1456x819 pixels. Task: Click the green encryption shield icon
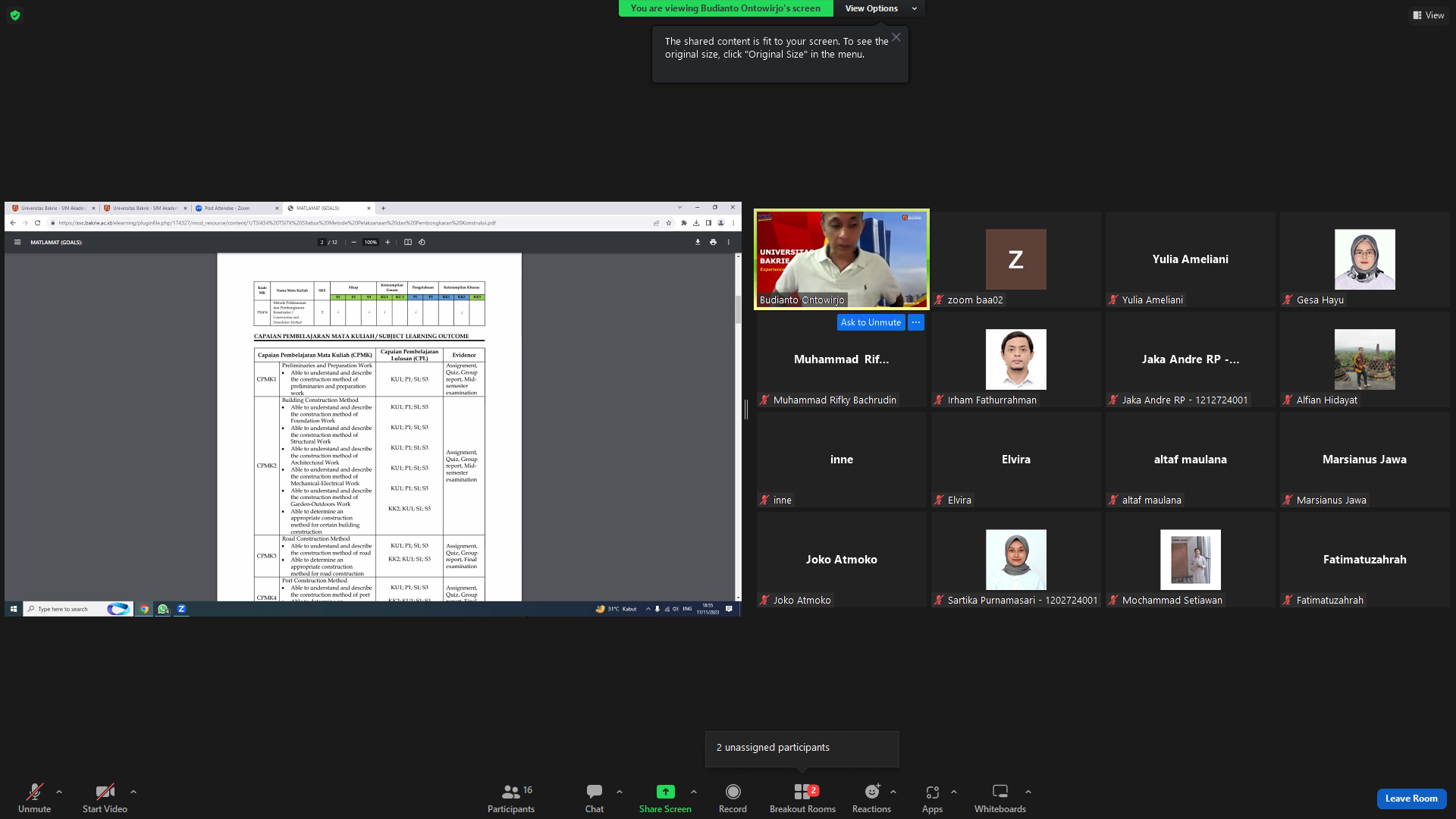click(x=15, y=15)
